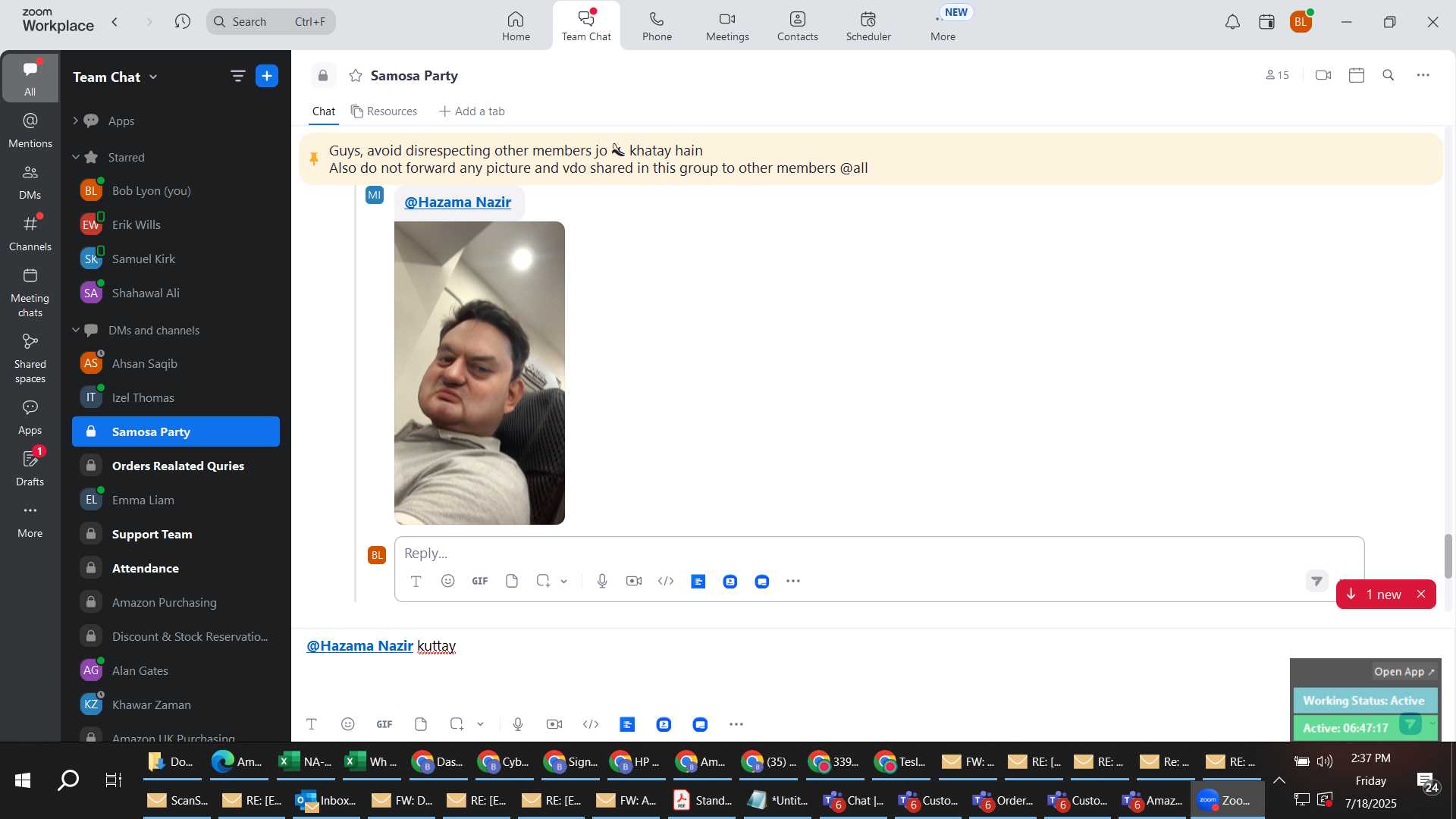Open notifications bell icon

(x=1232, y=22)
